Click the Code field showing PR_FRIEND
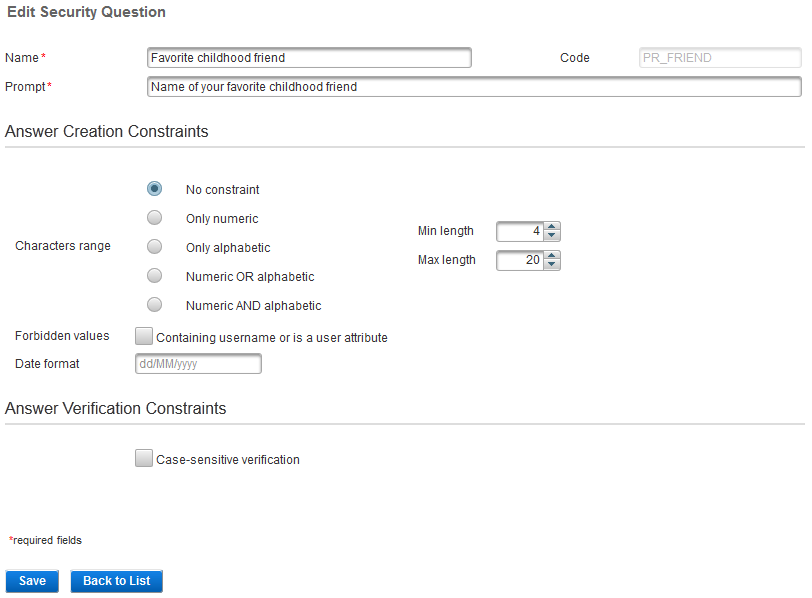This screenshot has width=812, height=598. pyautogui.click(x=720, y=57)
